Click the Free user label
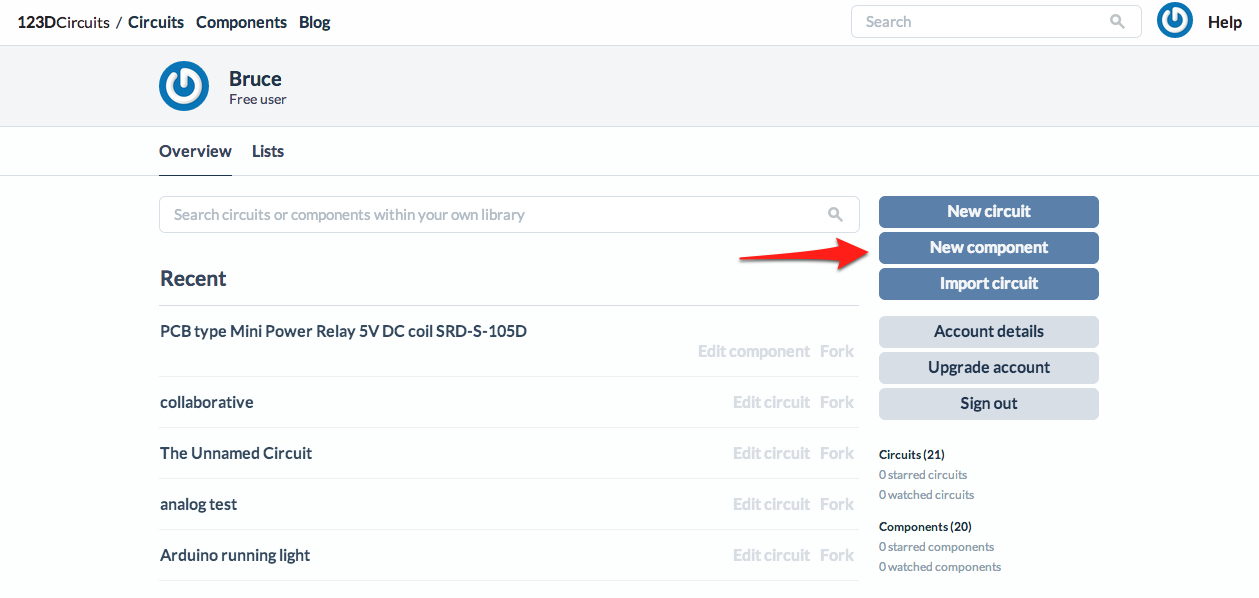 (x=258, y=99)
